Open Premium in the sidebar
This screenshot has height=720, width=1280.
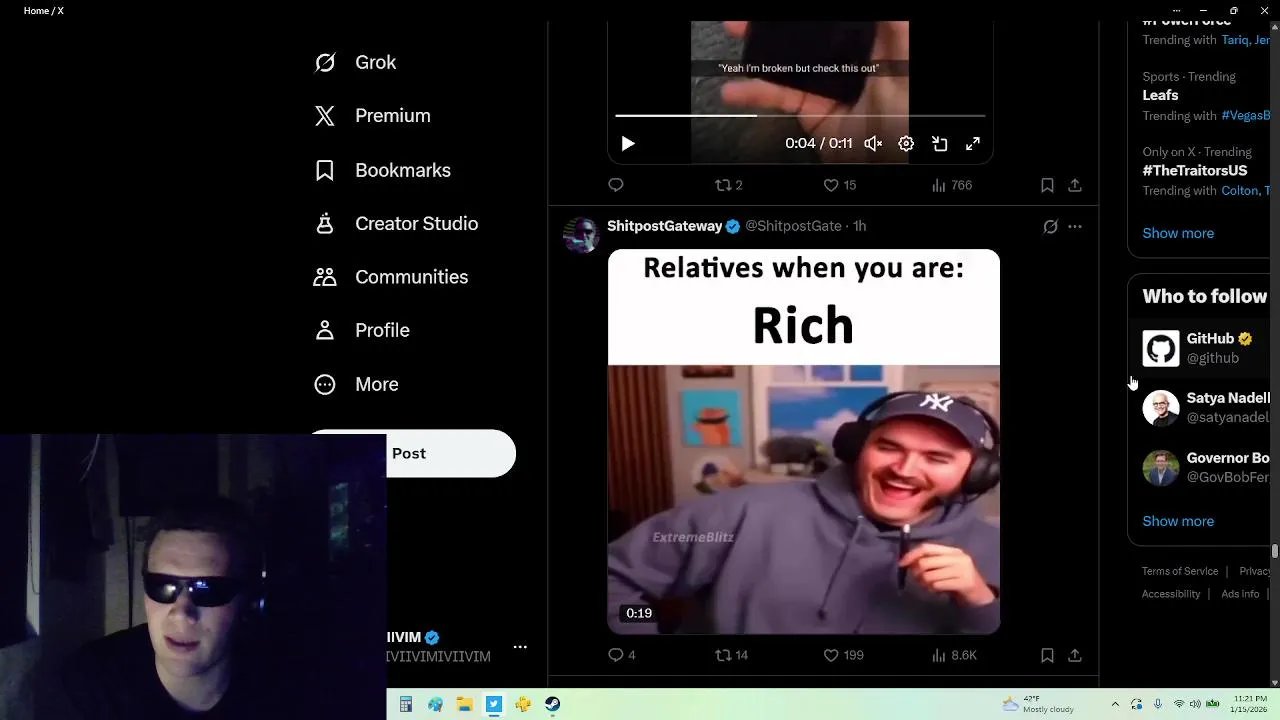point(373,116)
